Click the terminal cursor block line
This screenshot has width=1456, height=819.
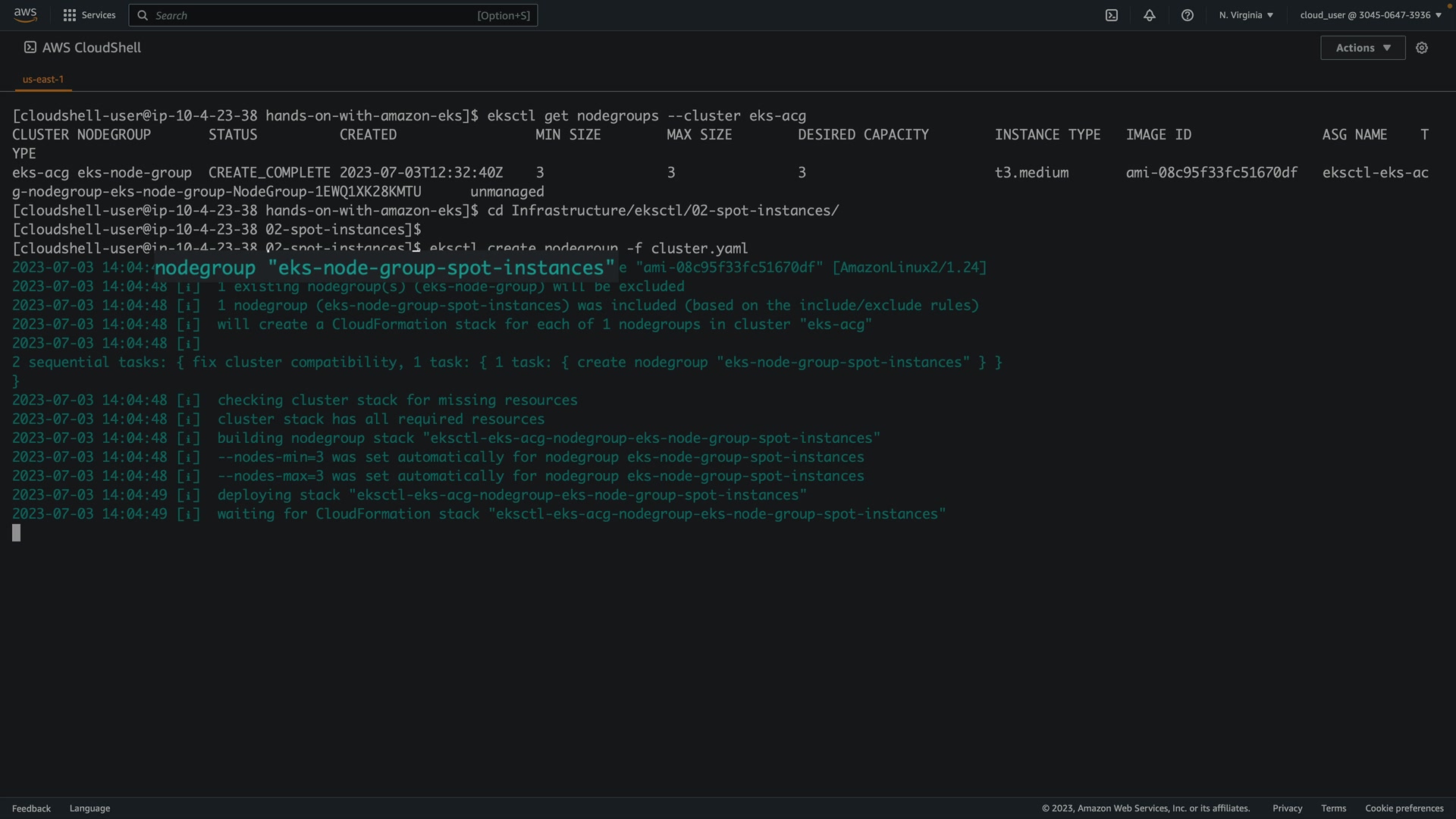coord(17,533)
